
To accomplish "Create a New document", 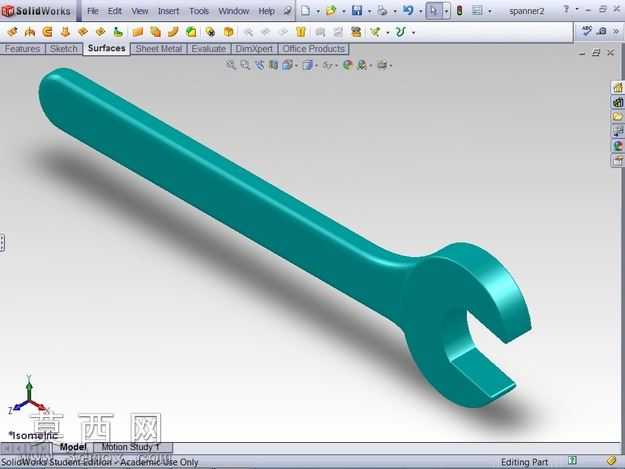I will click(x=305, y=11).
